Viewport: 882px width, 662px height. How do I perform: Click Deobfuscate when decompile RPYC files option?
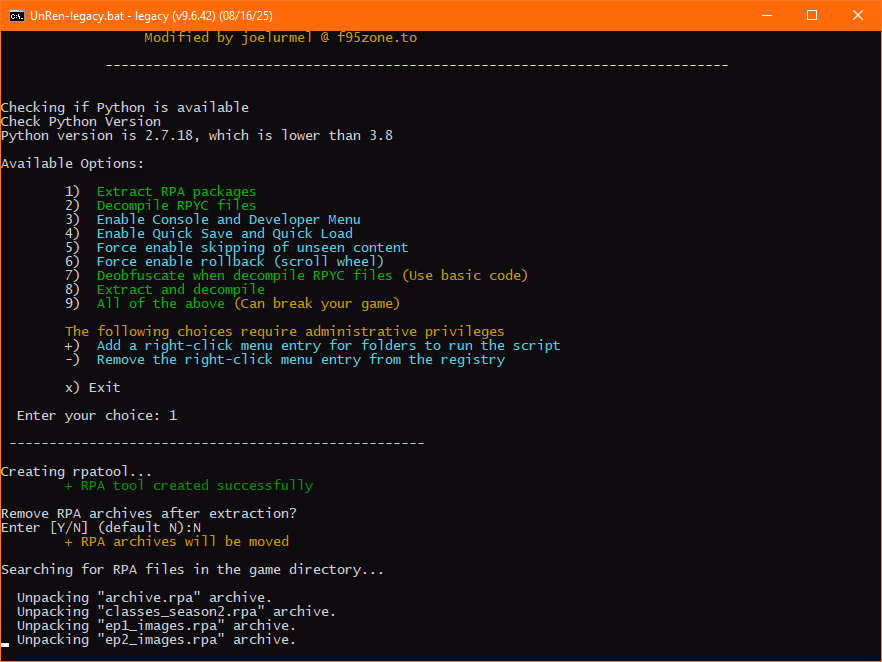(x=244, y=275)
